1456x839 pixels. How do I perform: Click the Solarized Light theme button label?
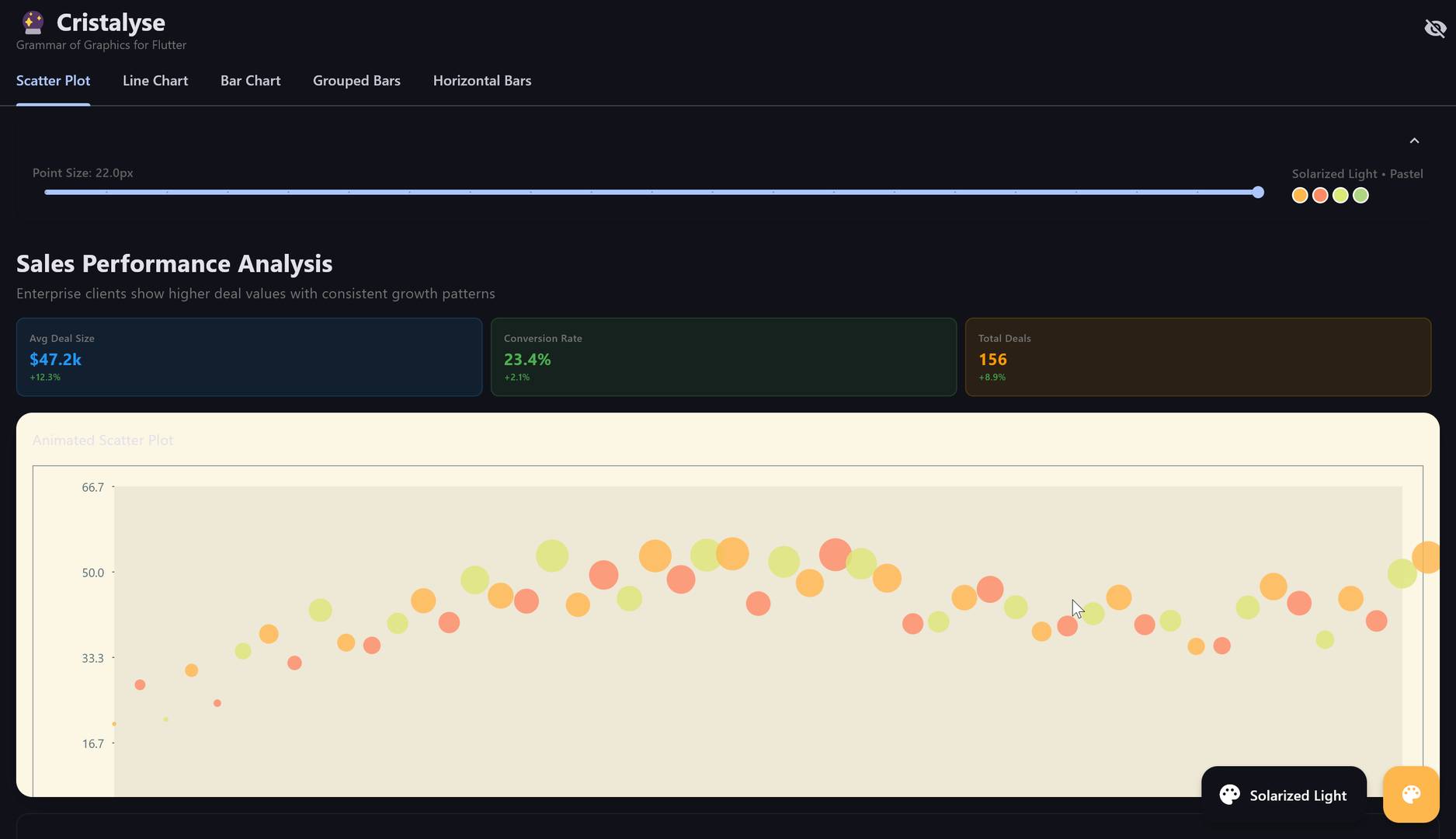[x=1298, y=795]
